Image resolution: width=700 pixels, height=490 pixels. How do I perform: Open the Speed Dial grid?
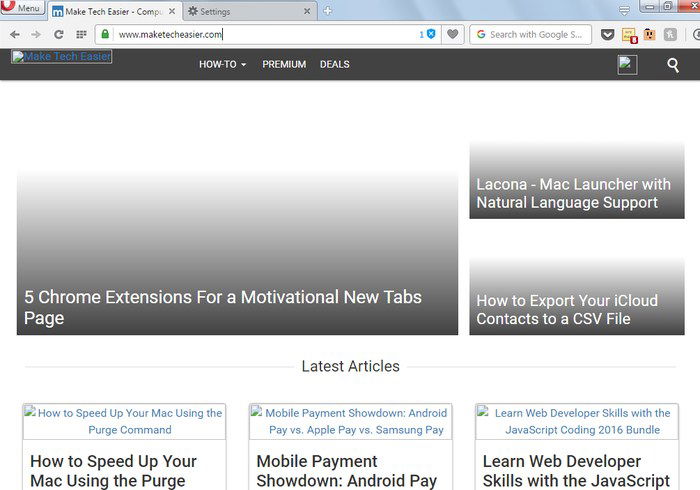[81, 34]
